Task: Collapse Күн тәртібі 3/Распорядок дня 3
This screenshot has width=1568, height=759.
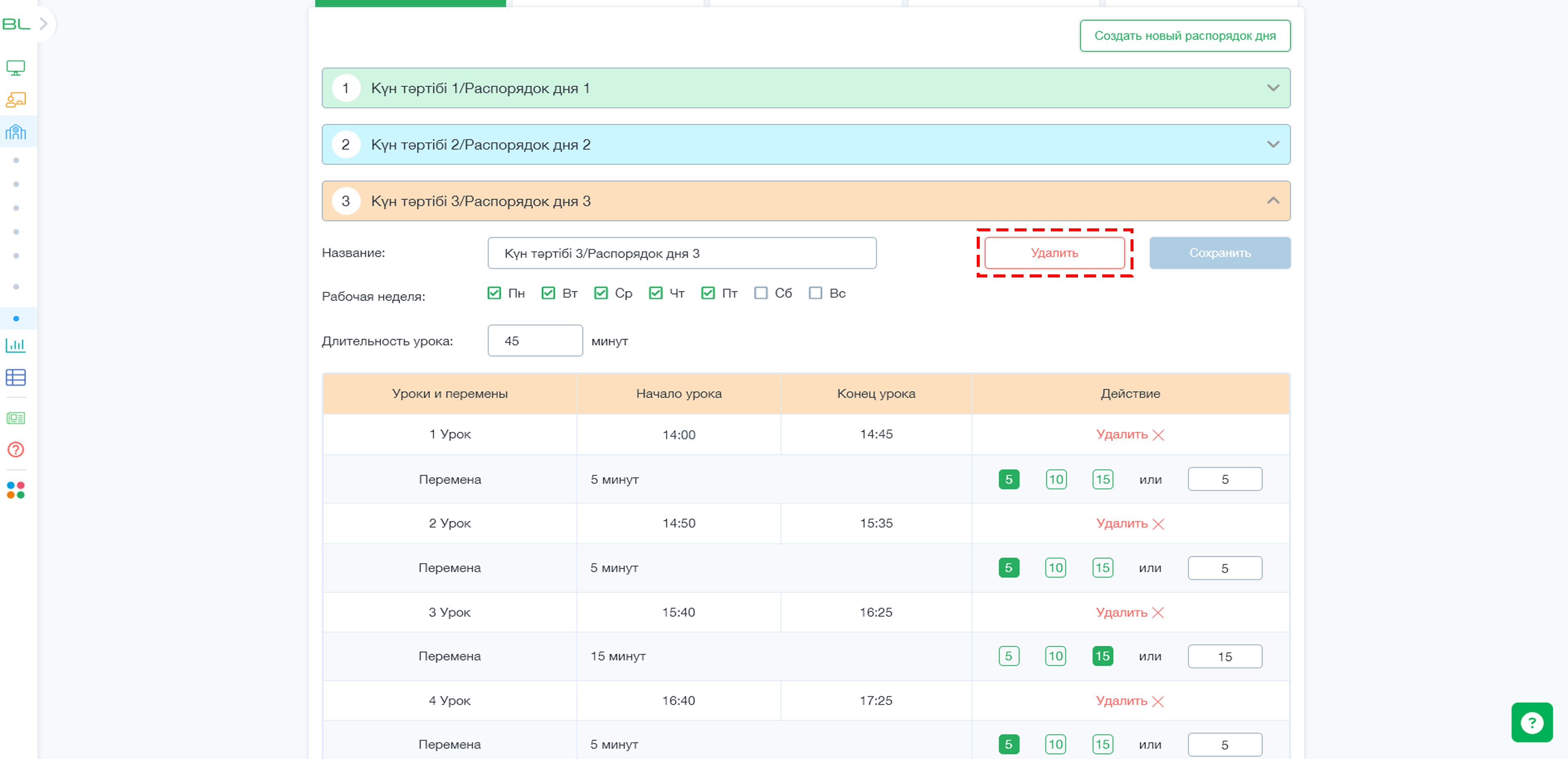Action: pos(805,201)
